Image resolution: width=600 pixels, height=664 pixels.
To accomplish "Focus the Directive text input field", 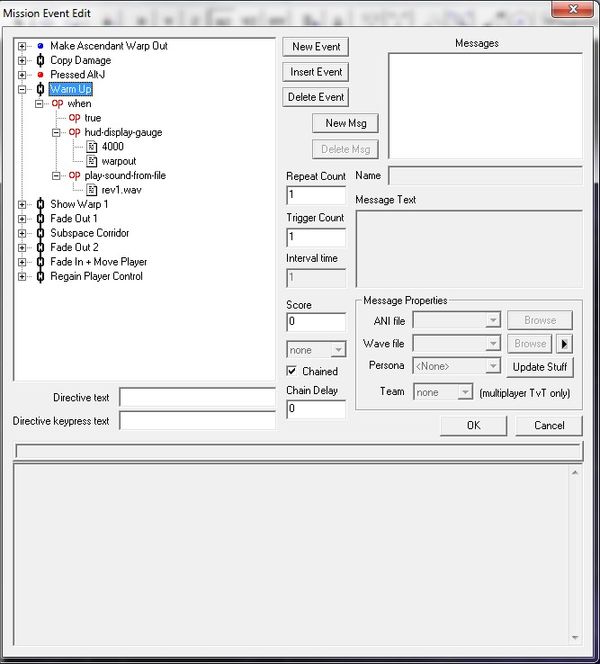I will pos(196,398).
